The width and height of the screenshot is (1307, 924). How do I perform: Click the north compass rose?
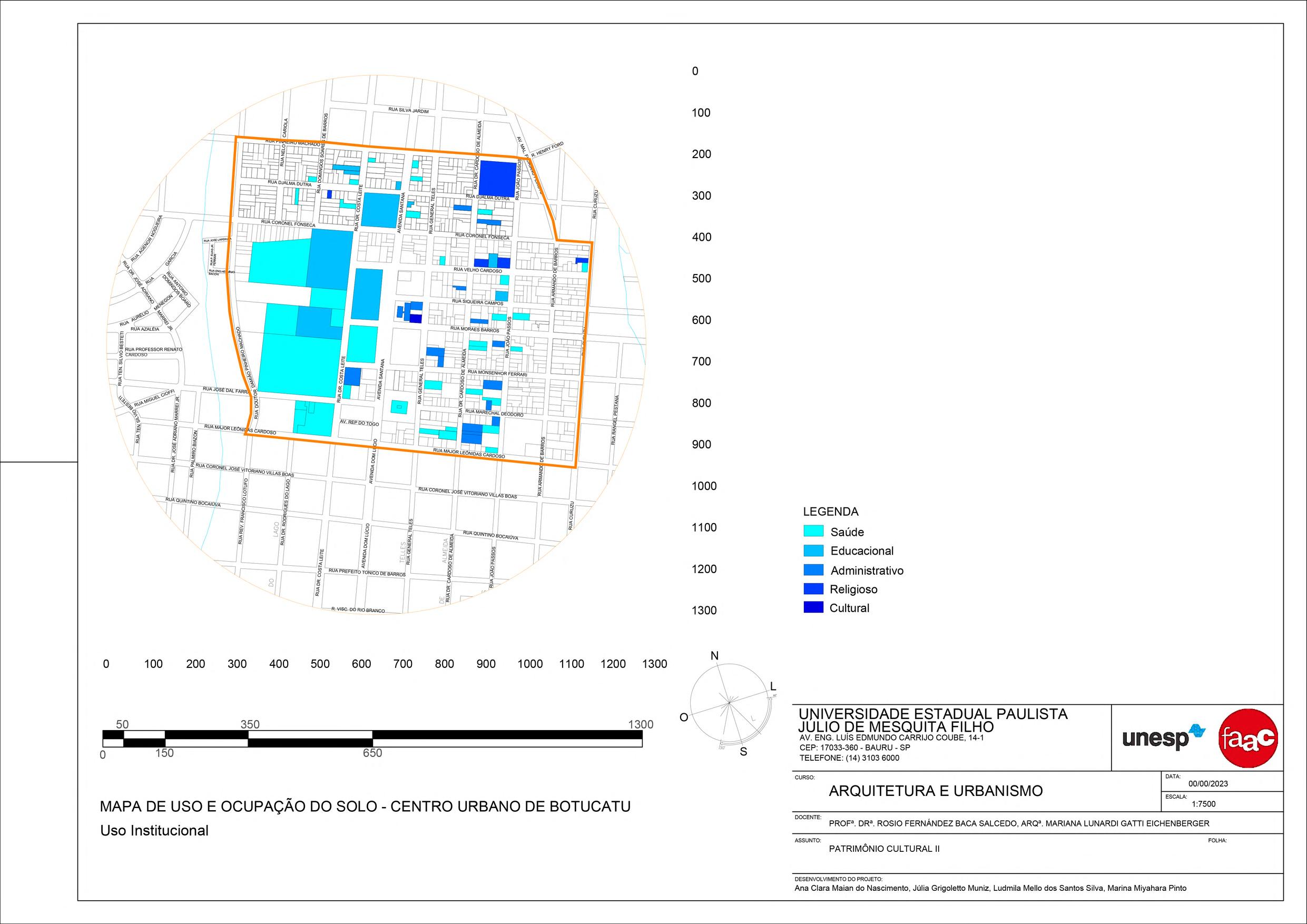tap(729, 704)
